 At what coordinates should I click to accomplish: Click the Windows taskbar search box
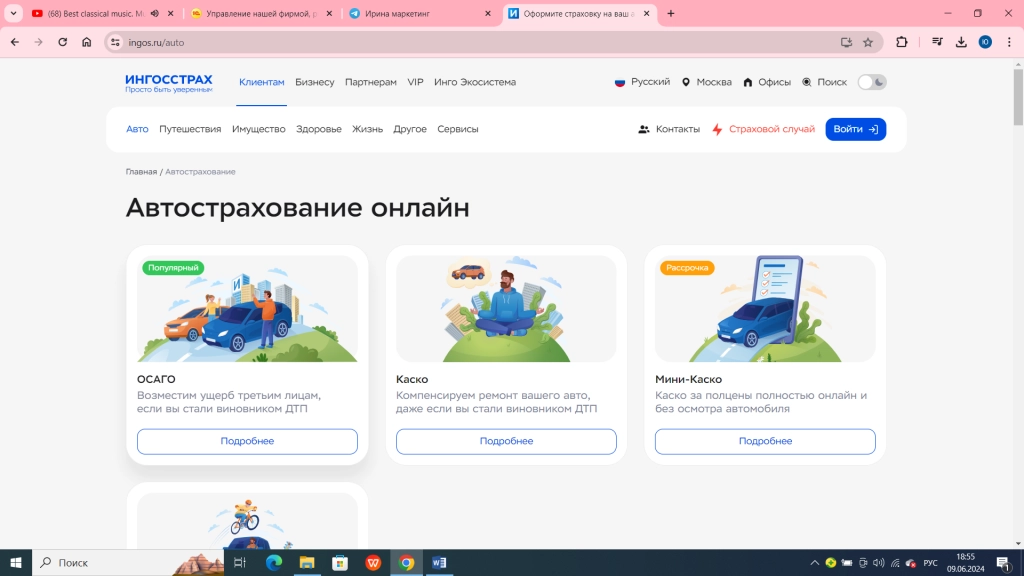[x=127, y=562]
